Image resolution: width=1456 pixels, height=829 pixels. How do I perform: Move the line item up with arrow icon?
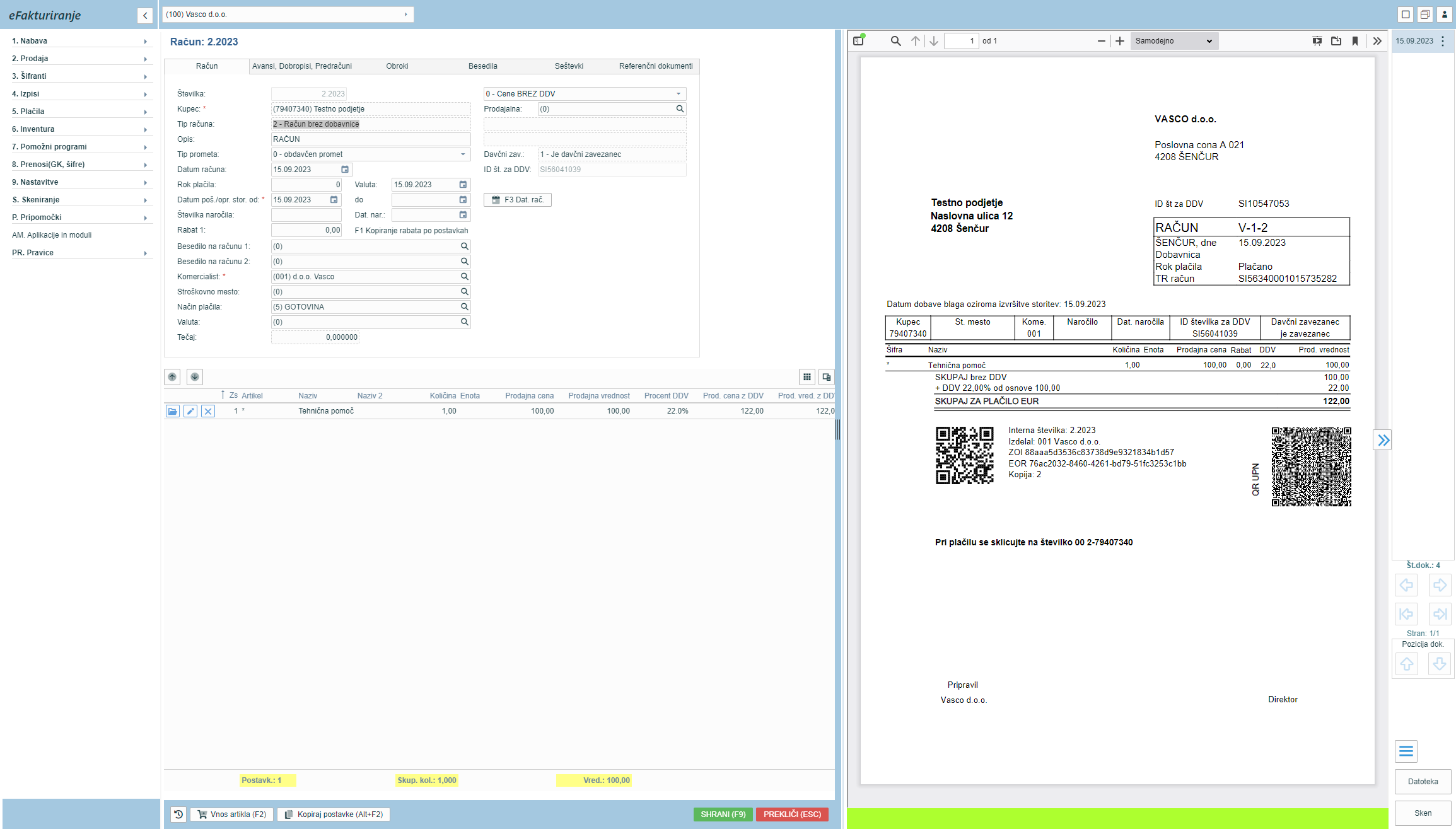coord(172,377)
